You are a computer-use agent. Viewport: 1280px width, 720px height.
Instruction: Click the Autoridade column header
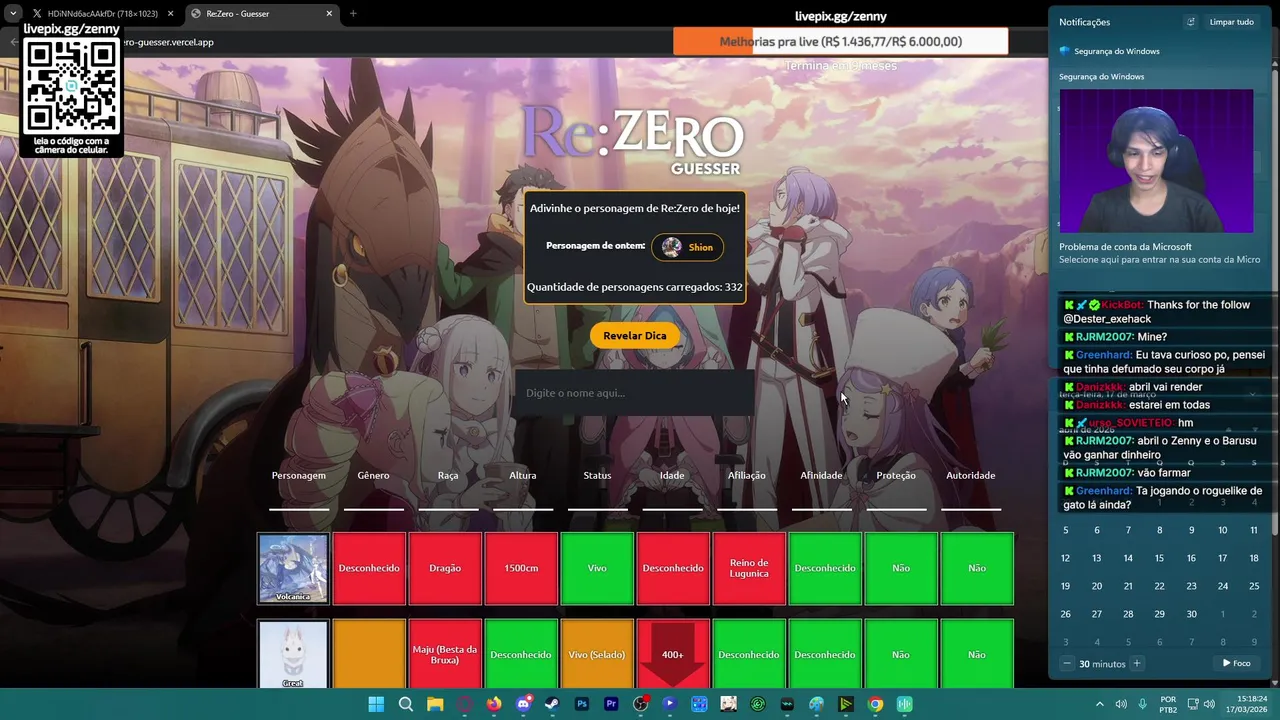point(970,475)
